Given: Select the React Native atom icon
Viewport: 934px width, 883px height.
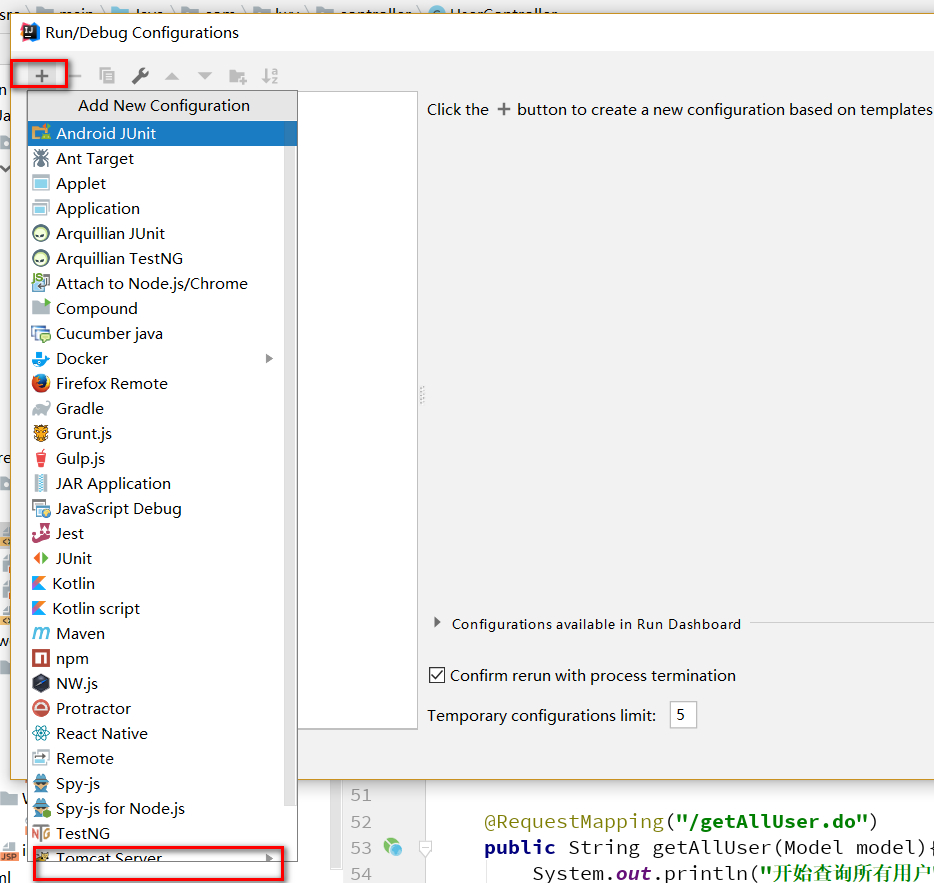Looking at the screenshot, I should pyautogui.click(x=41, y=733).
